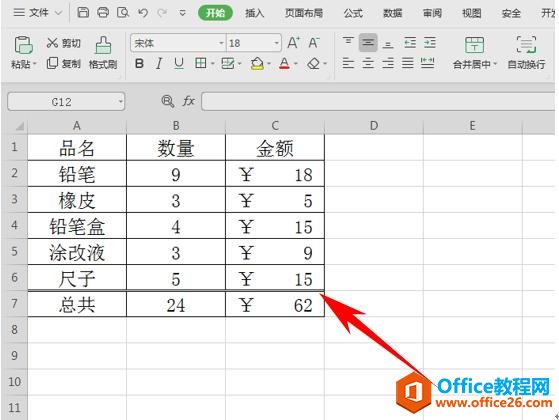Click the decrease indent icon
The width and height of the screenshot is (559, 420).
[x=410, y=43]
